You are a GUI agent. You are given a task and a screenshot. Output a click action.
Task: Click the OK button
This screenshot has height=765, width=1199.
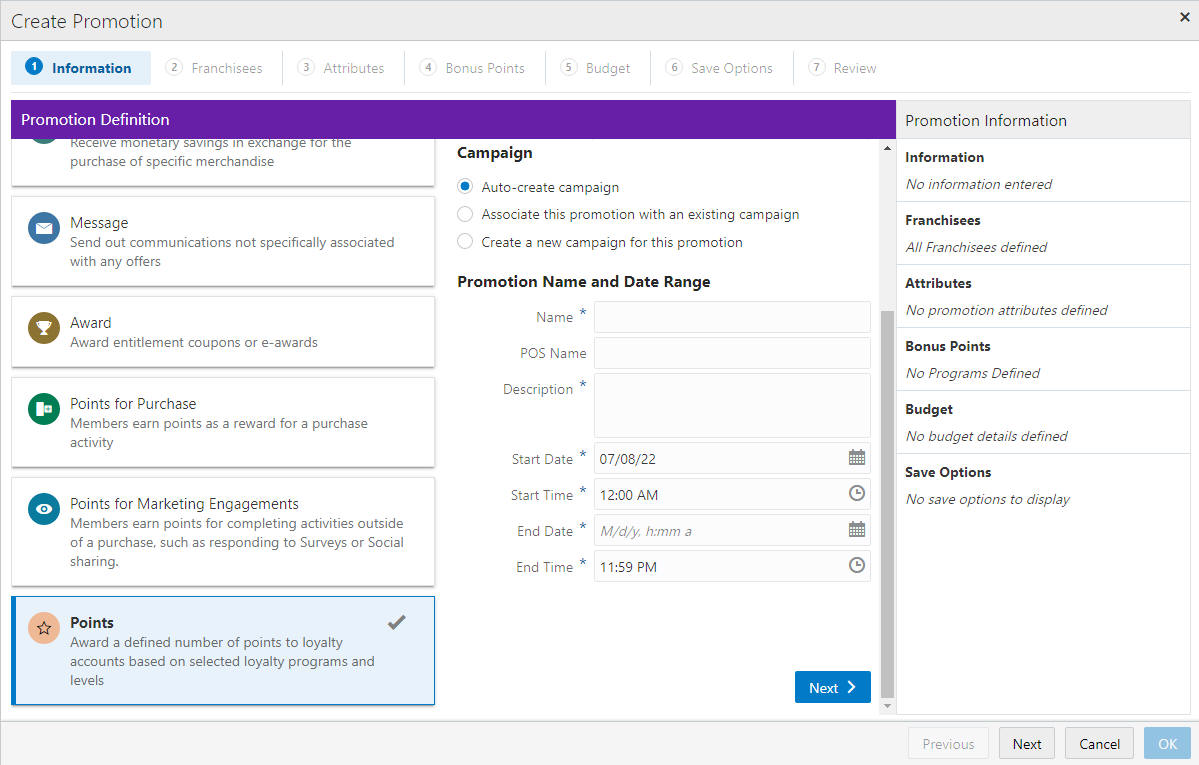click(1168, 744)
